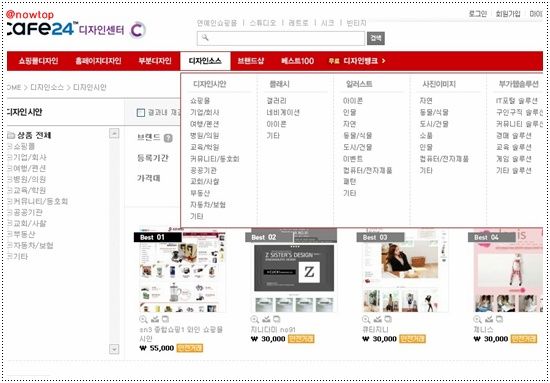This screenshot has height=383, width=550.
Task: Click the comment icon under Best 01 item
Action: click(x=165, y=319)
